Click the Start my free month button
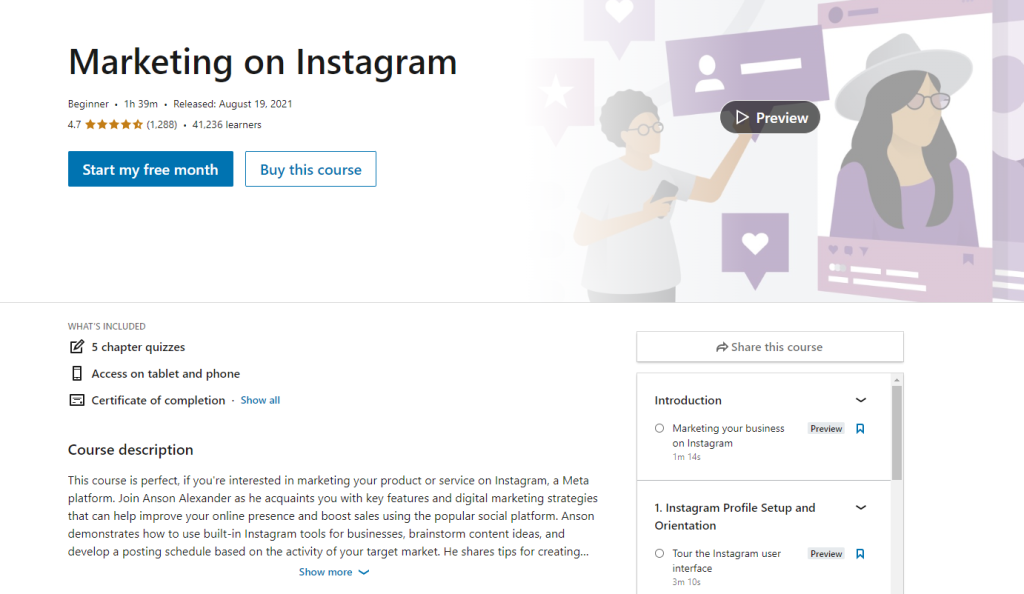1024x594 pixels. (150, 169)
